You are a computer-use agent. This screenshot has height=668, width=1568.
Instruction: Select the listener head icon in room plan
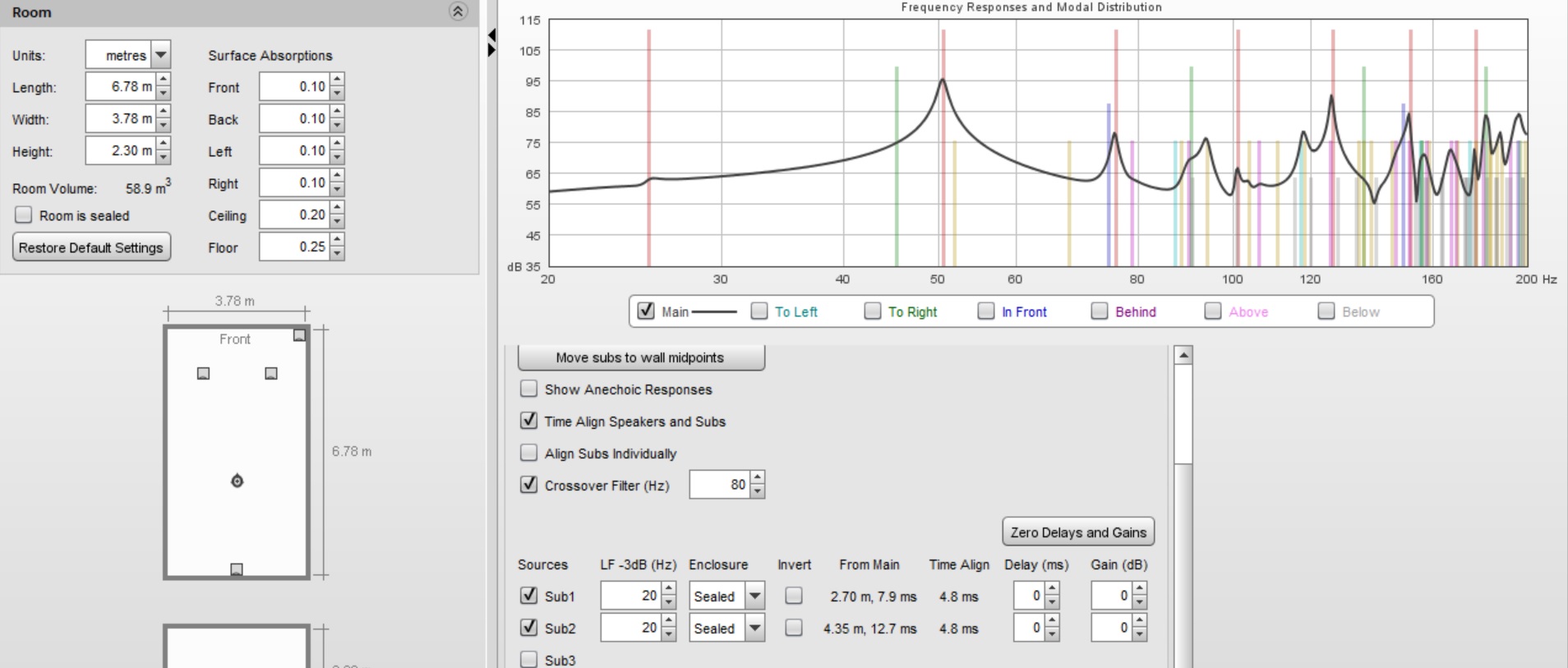pos(237,481)
